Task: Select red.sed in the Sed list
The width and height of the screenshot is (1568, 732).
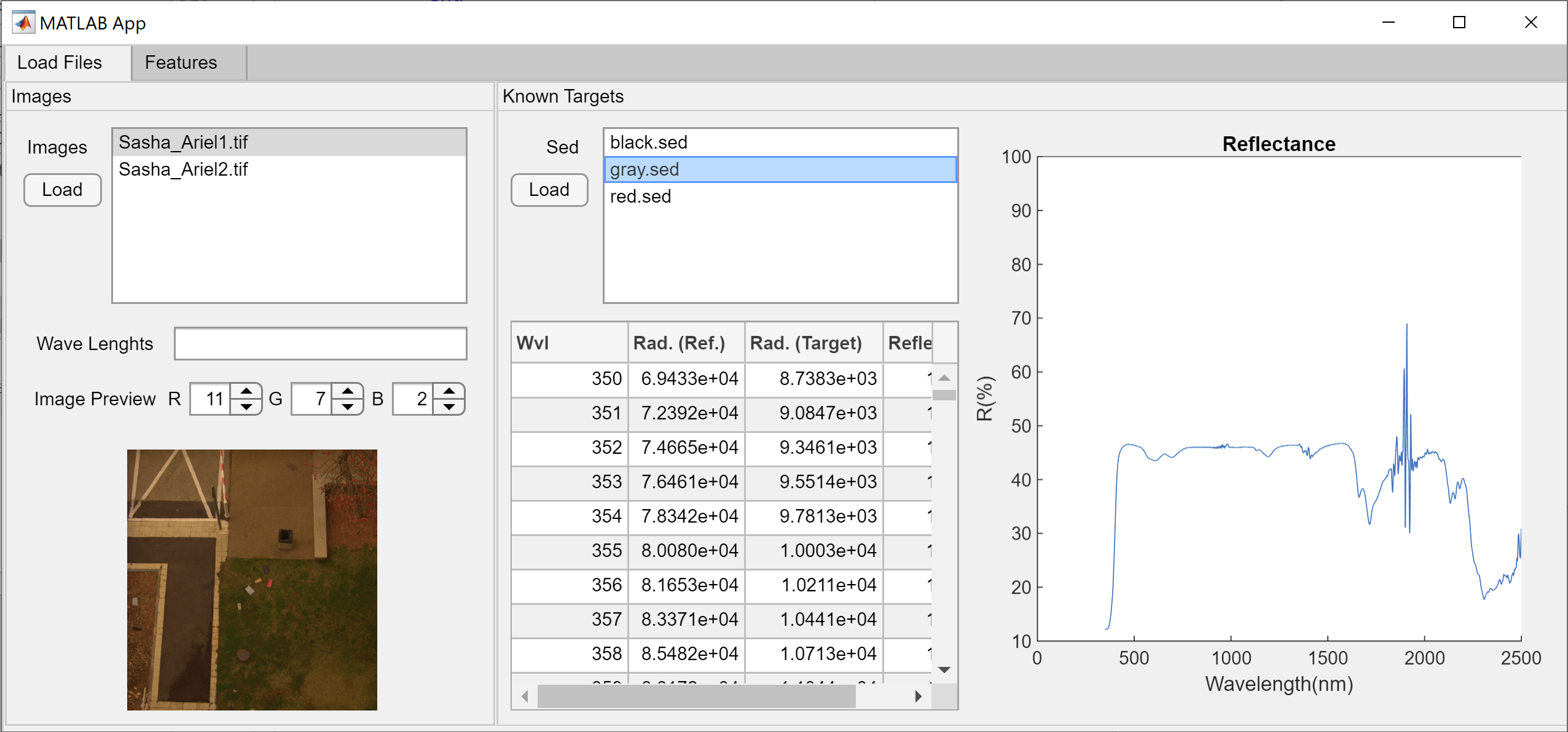Action: coord(640,197)
